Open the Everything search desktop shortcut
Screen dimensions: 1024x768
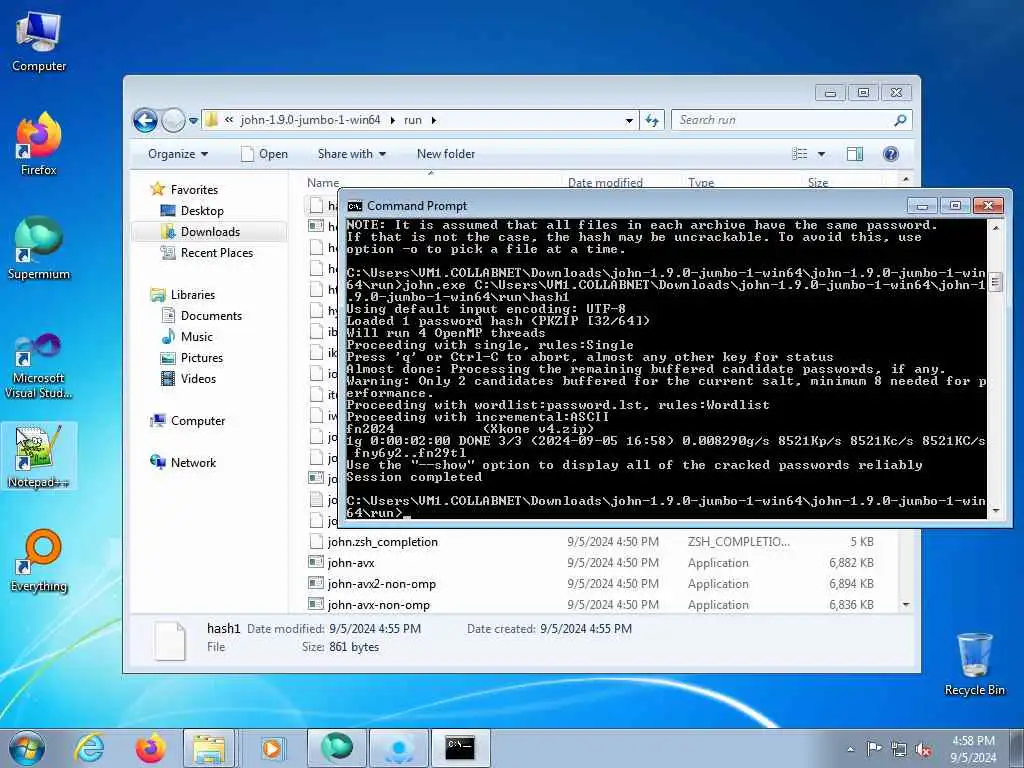click(39, 561)
